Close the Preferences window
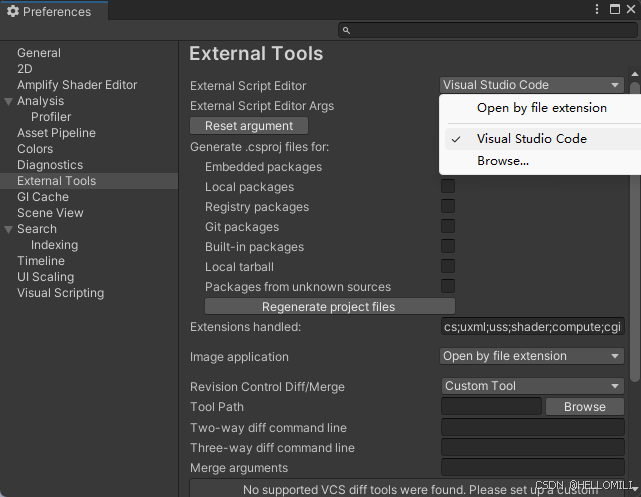Viewport: 641px width, 497px height. [631, 9]
